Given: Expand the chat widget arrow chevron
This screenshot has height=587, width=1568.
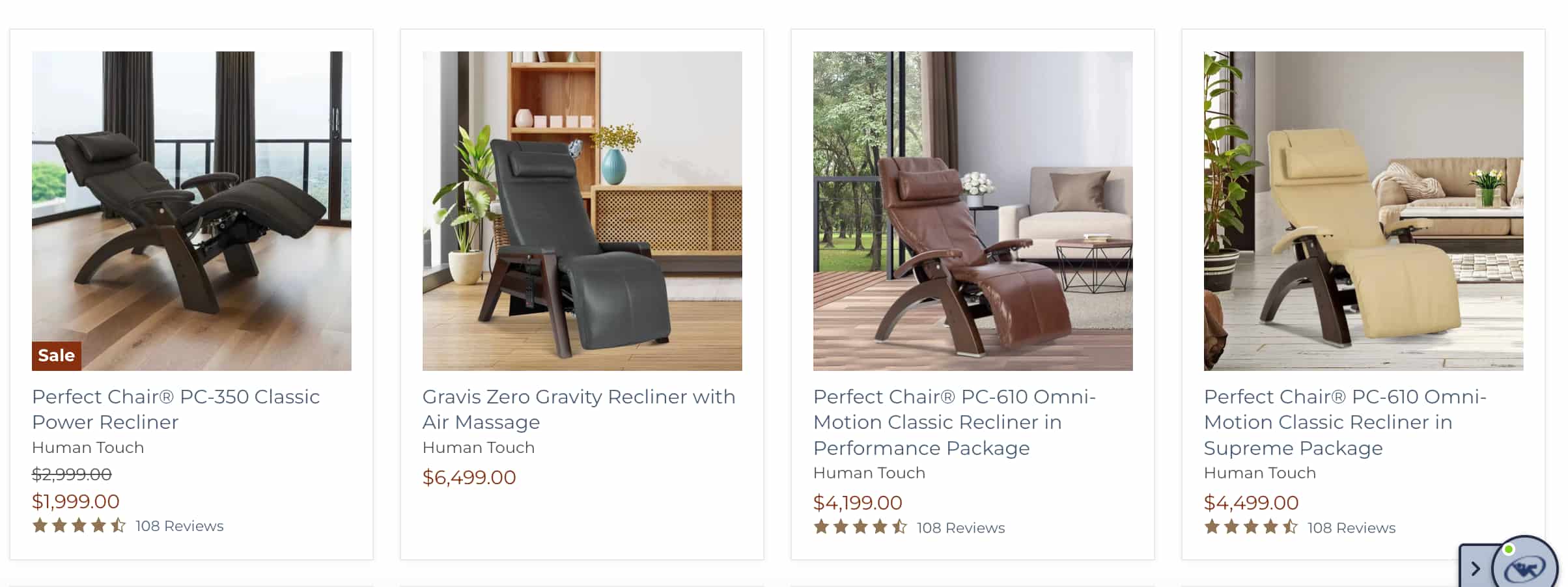Looking at the screenshot, I should [1476, 568].
